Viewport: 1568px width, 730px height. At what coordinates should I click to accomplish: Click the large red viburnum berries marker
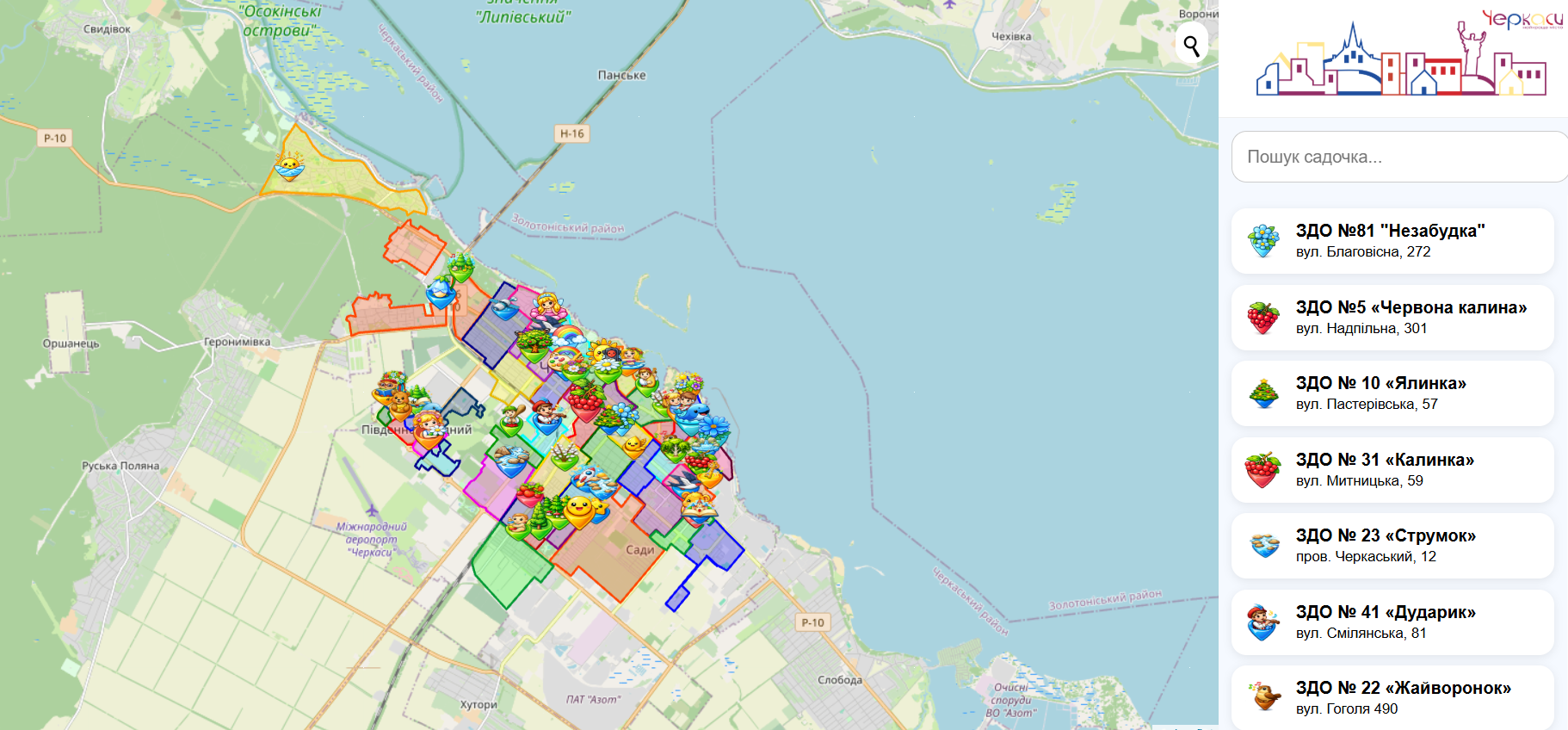pos(585,402)
